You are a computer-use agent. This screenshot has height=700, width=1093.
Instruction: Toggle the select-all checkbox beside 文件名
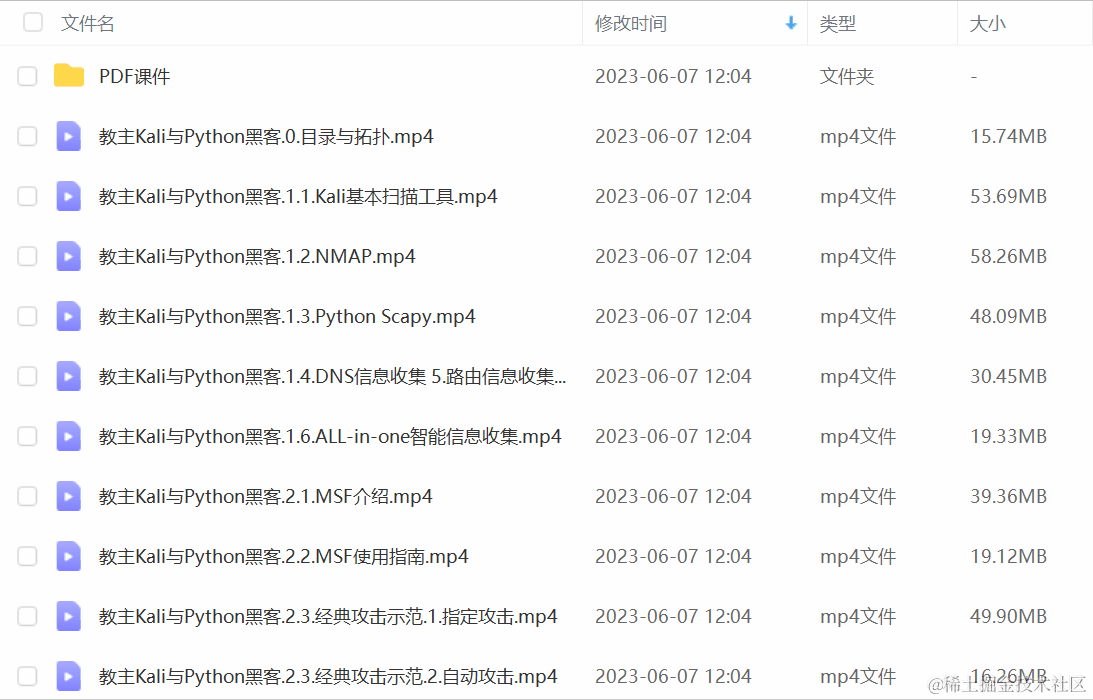(33, 22)
